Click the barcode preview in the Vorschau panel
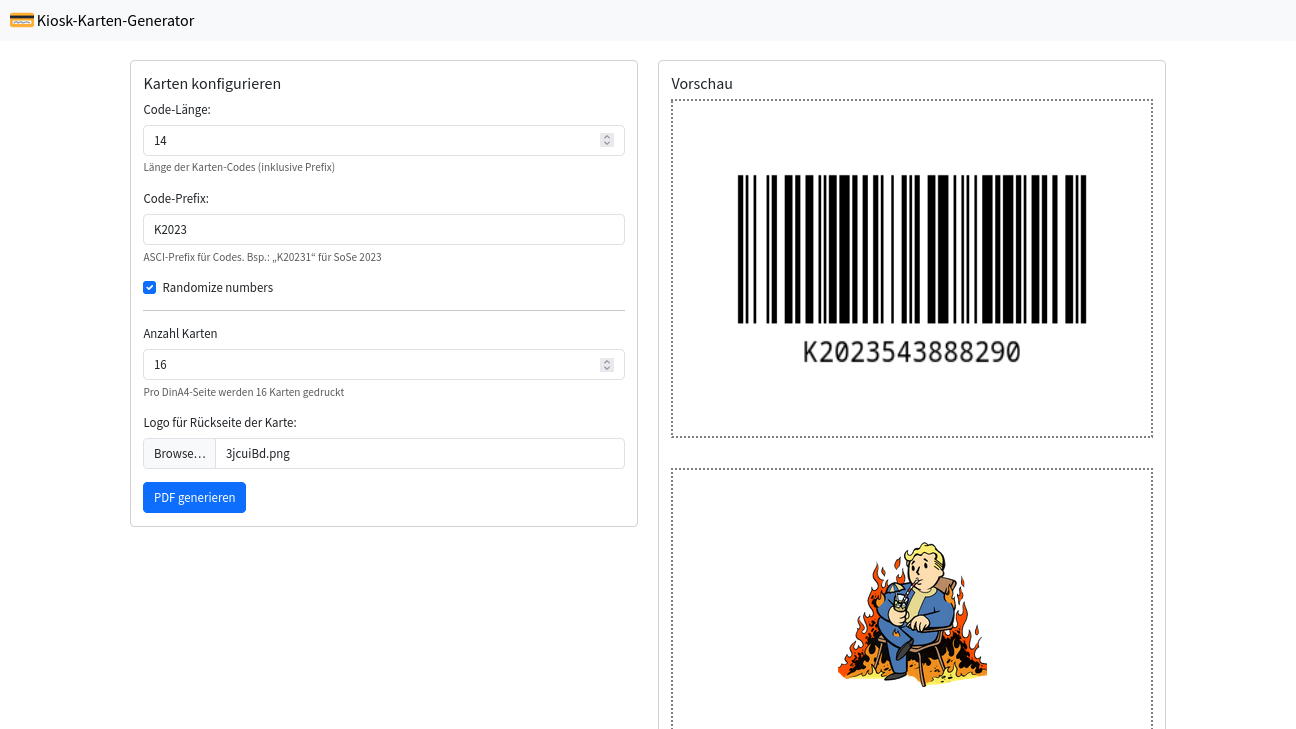 (x=911, y=248)
